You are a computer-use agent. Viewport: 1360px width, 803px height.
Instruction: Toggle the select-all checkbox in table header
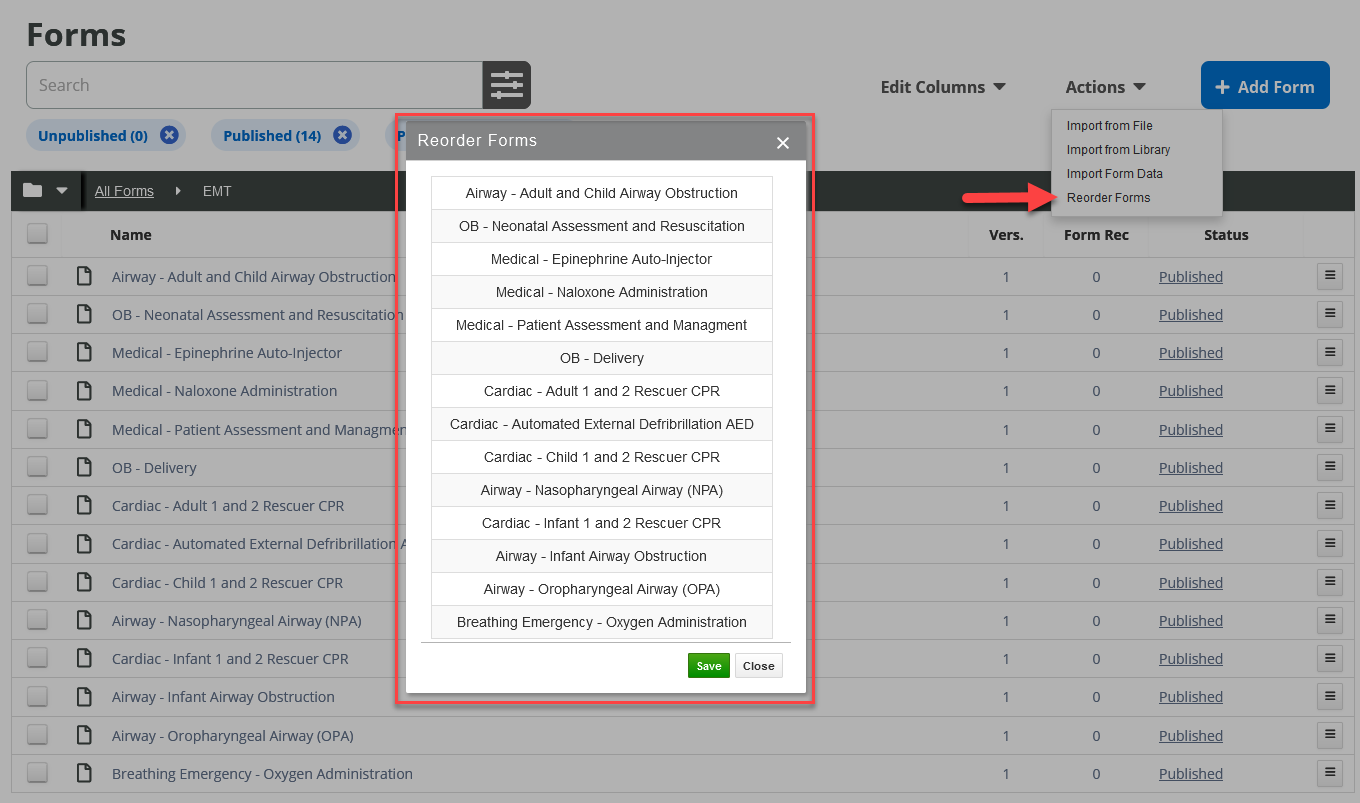click(x=37, y=233)
